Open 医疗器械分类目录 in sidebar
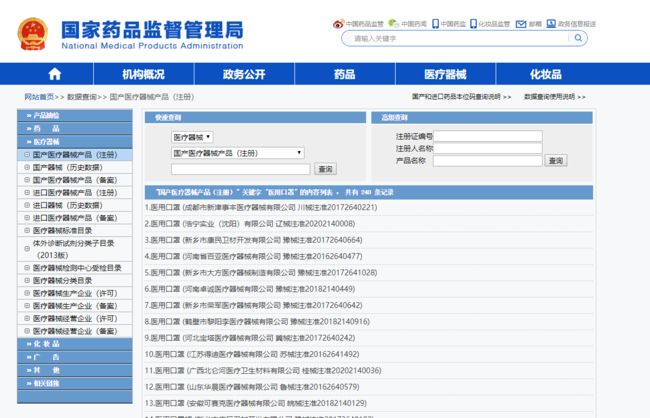This screenshot has height=418, width=650. click(62, 280)
